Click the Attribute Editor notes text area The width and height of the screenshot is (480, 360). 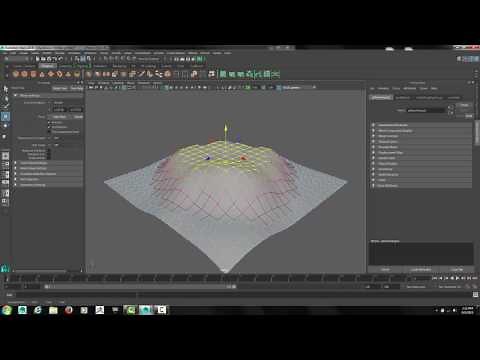(421, 254)
